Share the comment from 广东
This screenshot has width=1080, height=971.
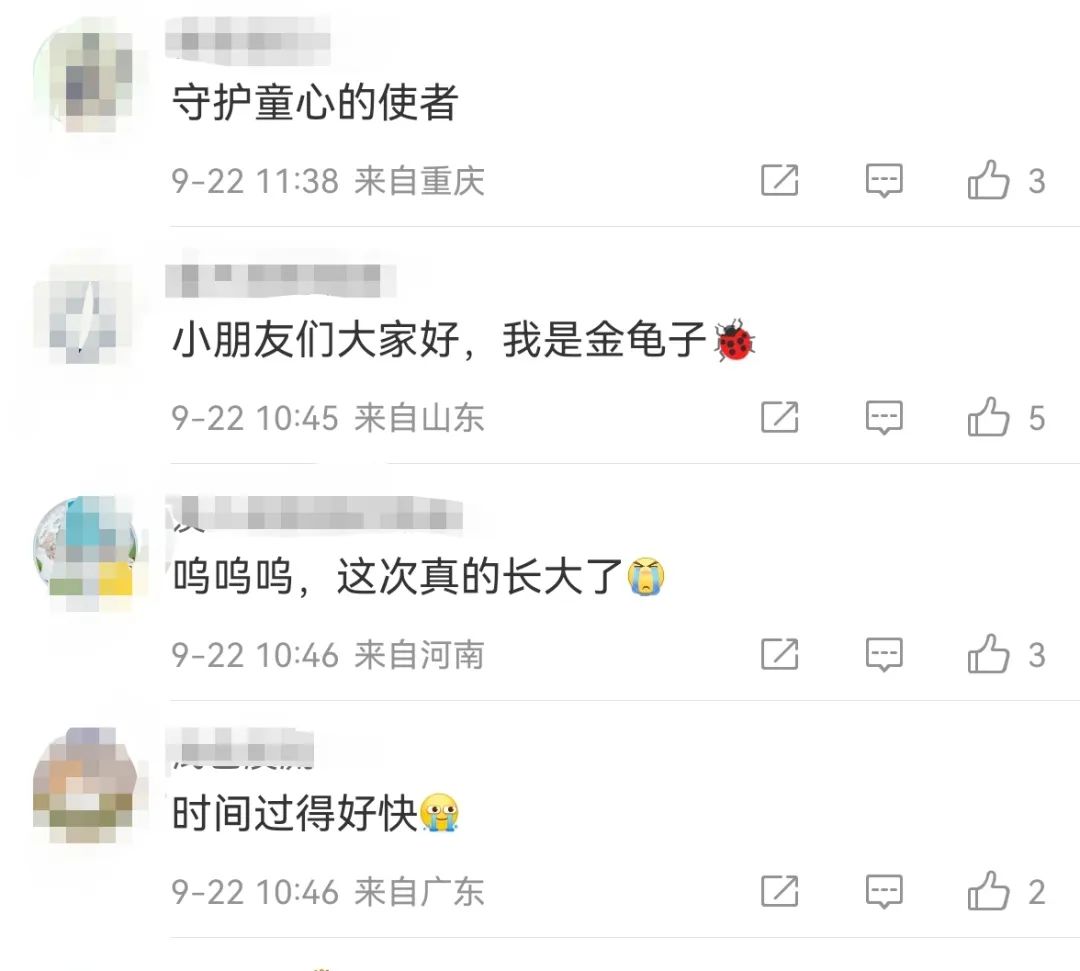[x=780, y=891]
